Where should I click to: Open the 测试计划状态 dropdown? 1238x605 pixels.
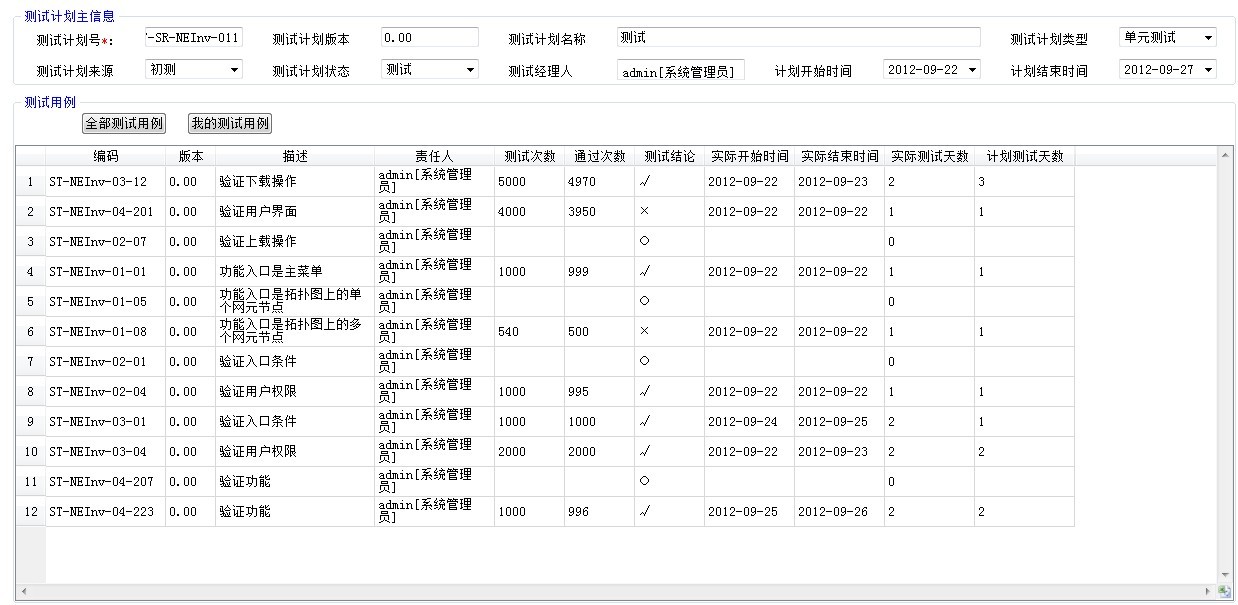(470, 70)
